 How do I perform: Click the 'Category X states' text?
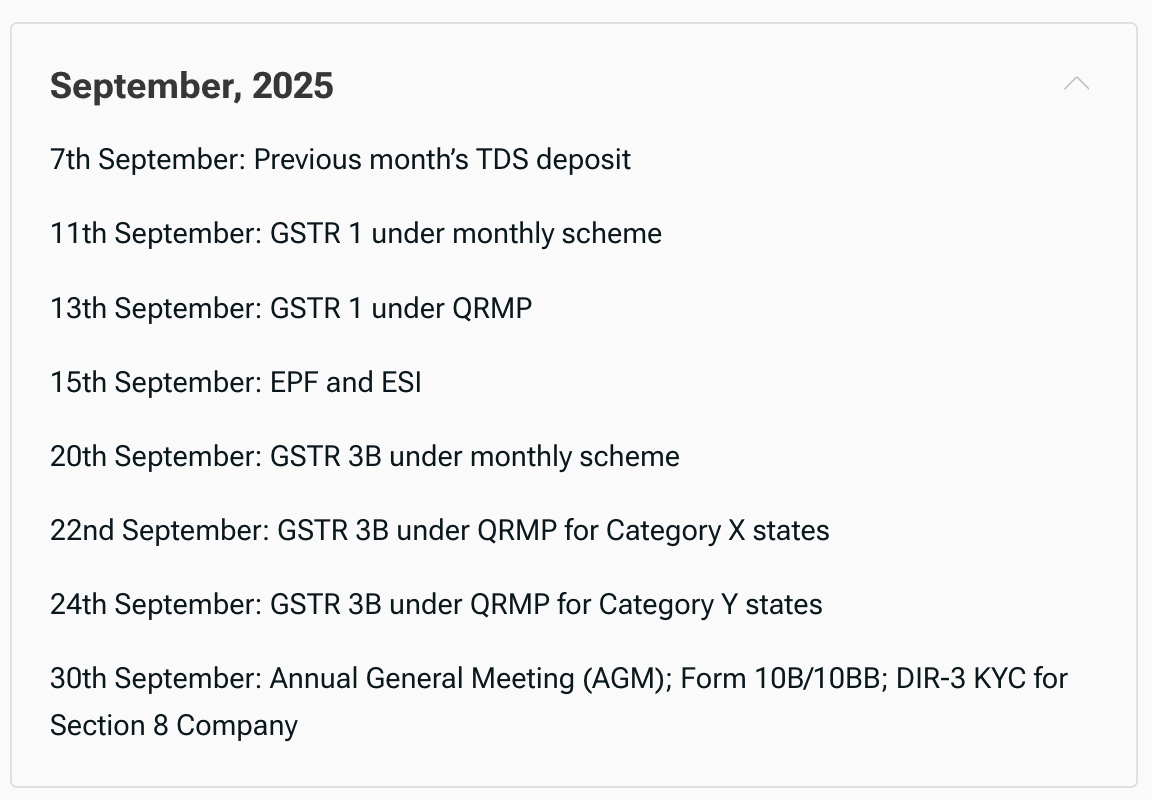(x=718, y=530)
